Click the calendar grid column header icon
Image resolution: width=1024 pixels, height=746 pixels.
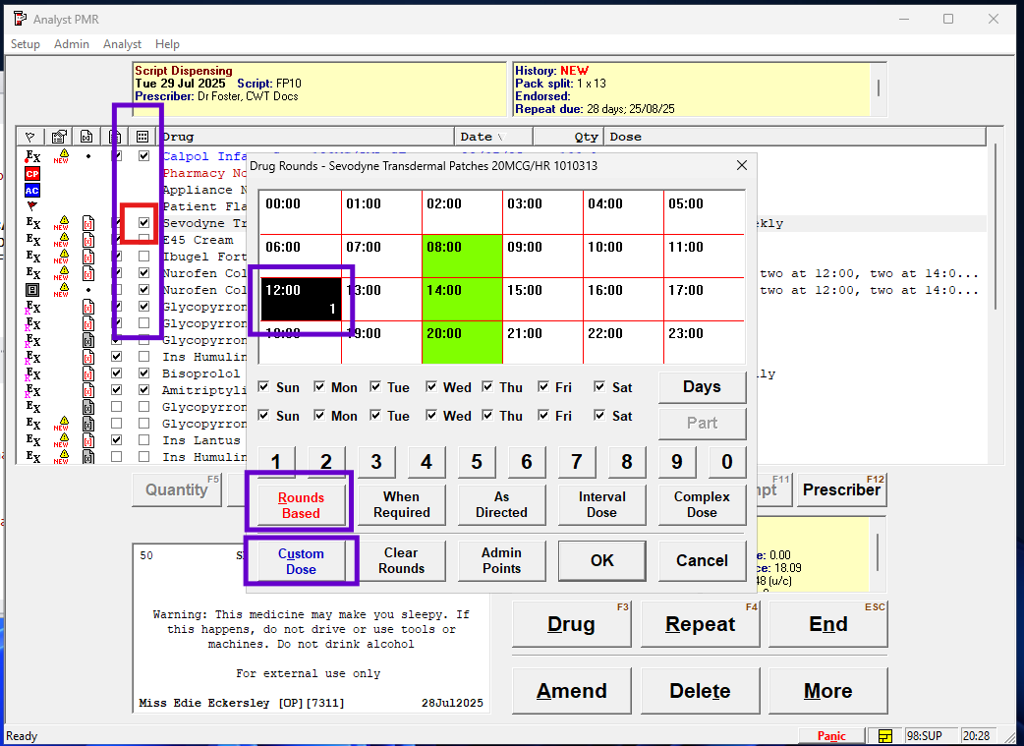(x=143, y=137)
